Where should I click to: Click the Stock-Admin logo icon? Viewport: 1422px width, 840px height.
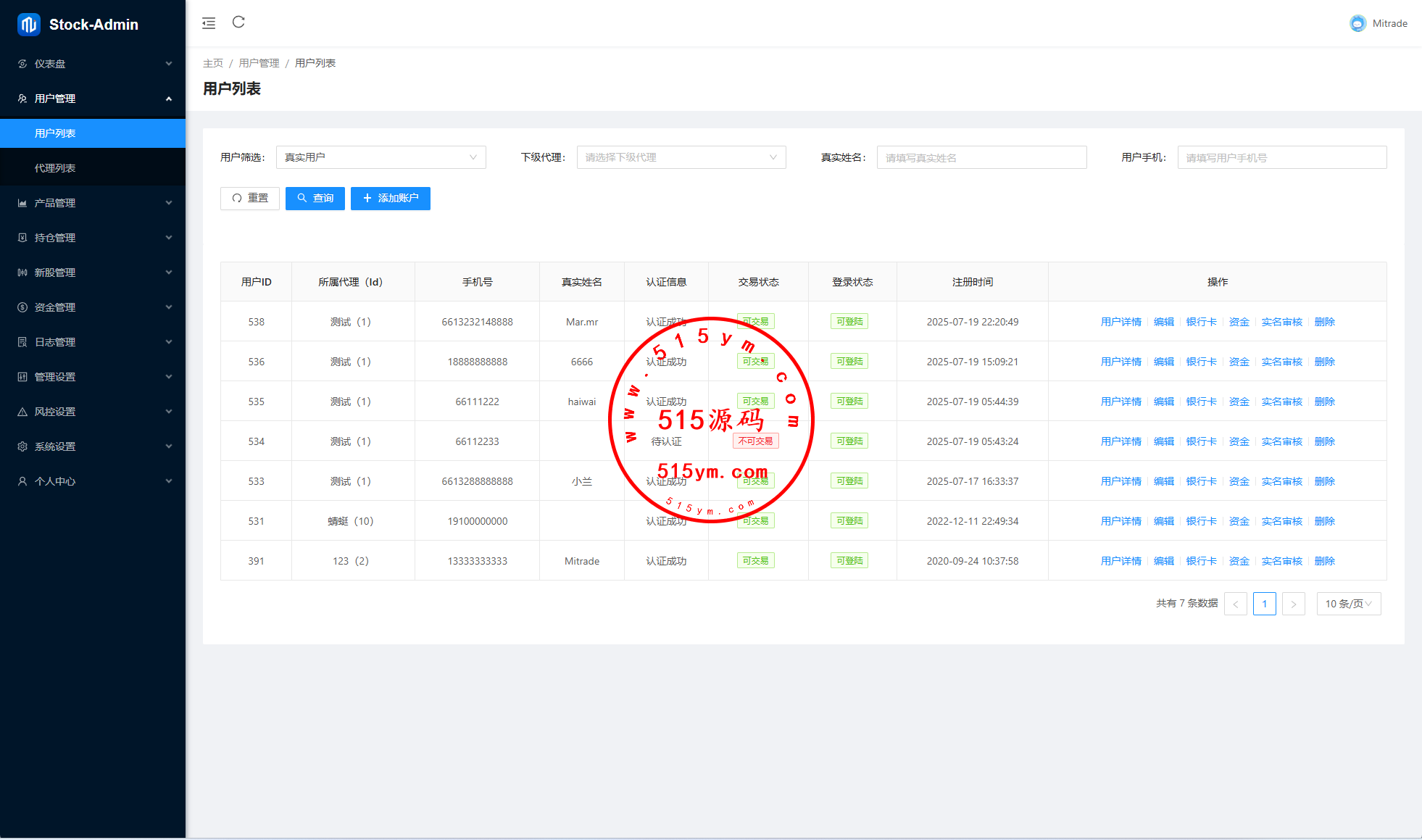pos(28,25)
